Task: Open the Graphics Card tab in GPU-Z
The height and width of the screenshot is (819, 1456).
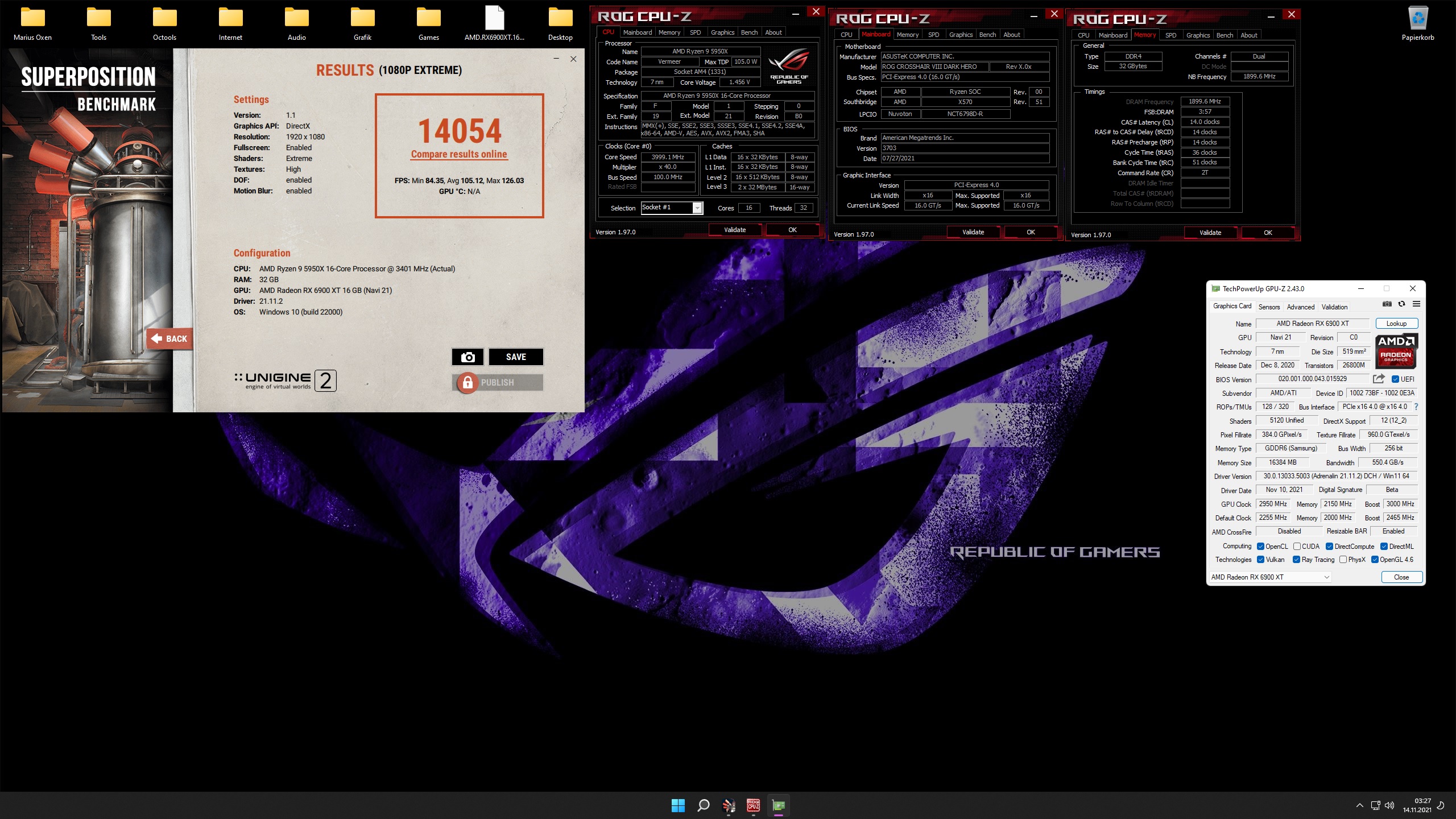Action: (1232, 306)
